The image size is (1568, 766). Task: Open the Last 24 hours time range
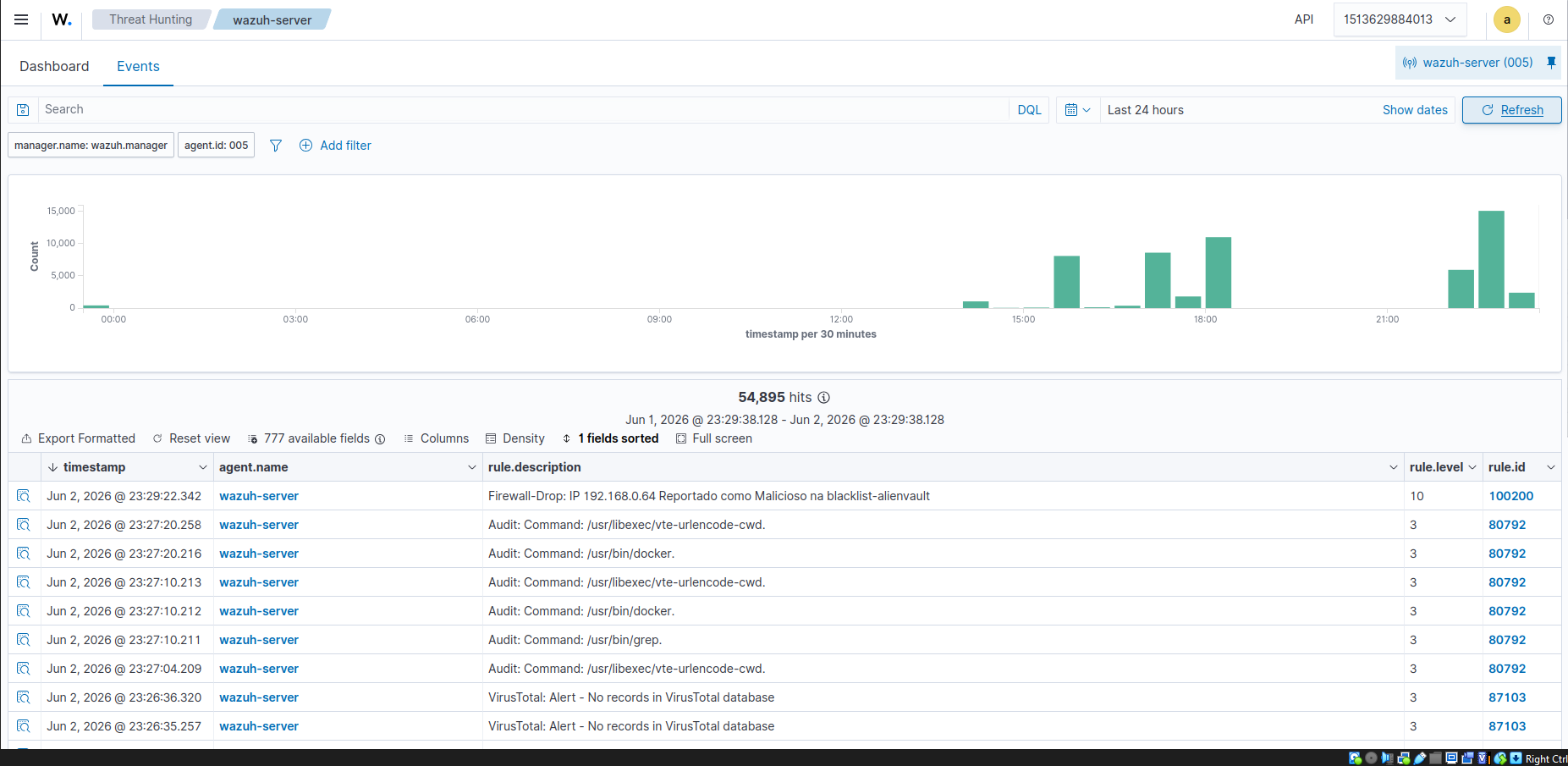click(x=1146, y=110)
